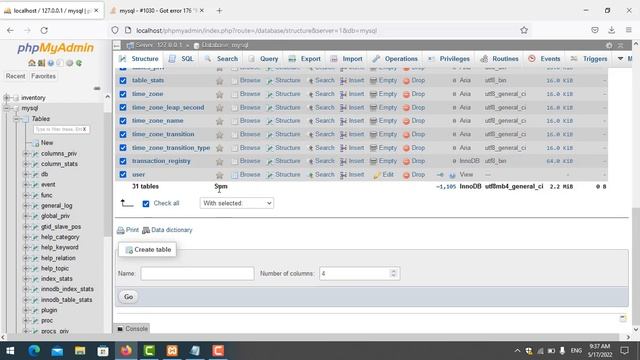The image size is (640, 360).
Task: Click Insert for time_zone_leap_second row
Action: point(352,107)
